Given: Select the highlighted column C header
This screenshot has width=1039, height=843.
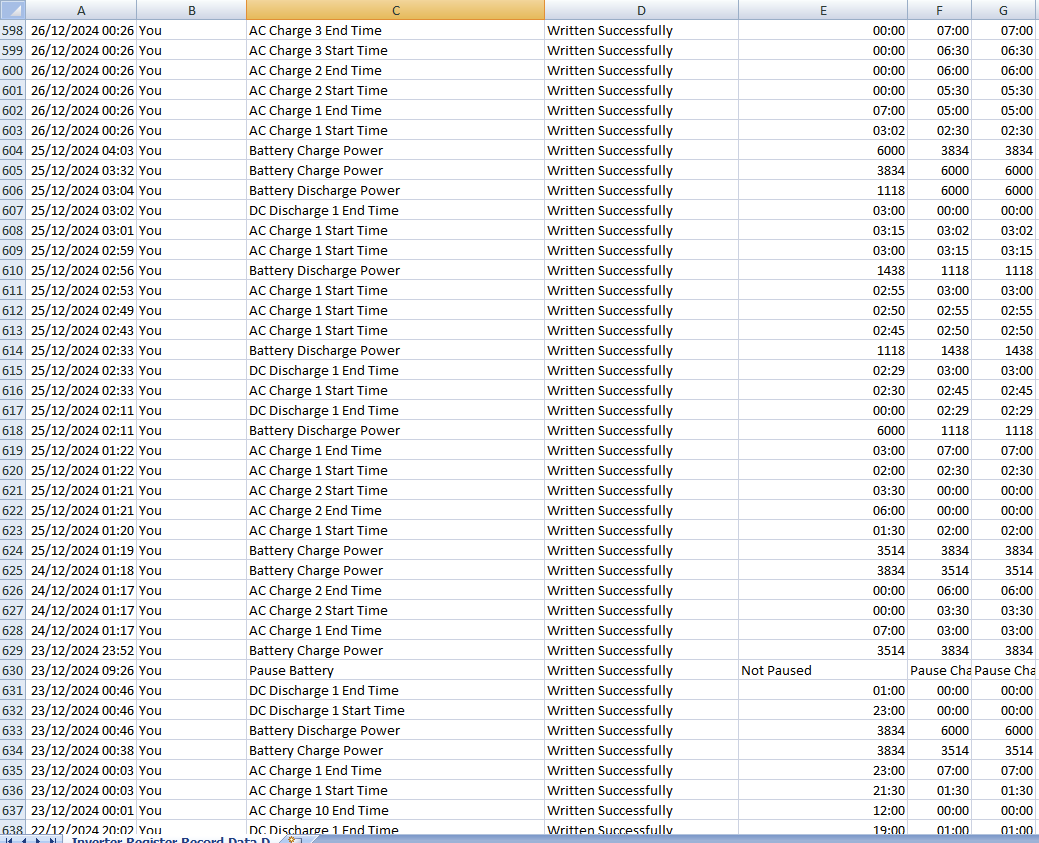Looking at the screenshot, I should click(396, 10).
